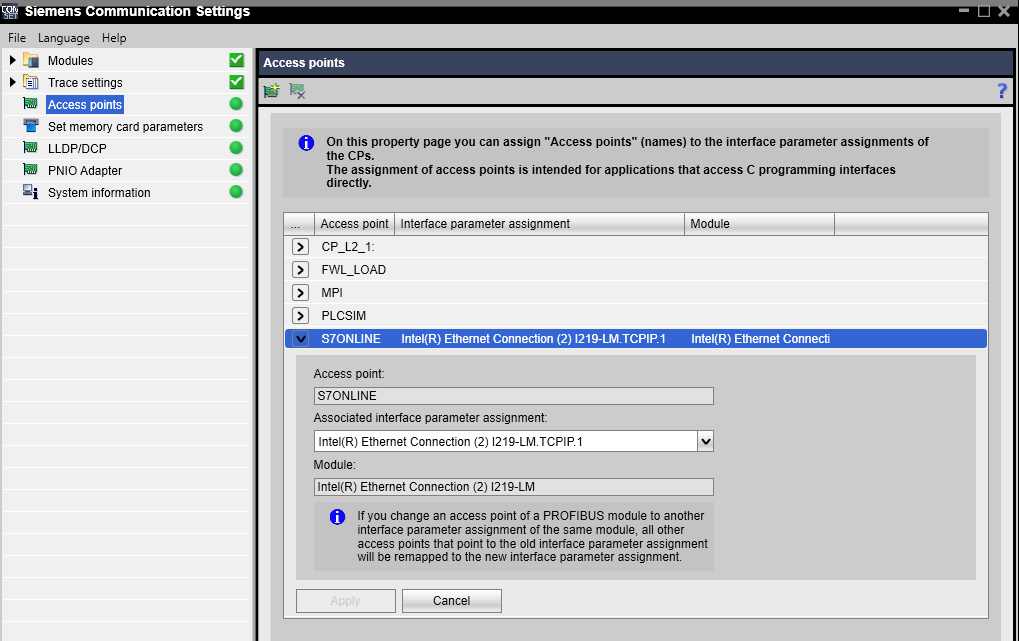1019x641 pixels.
Task: Select Set memory card parameters in tree
Action: click(x=125, y=127)
